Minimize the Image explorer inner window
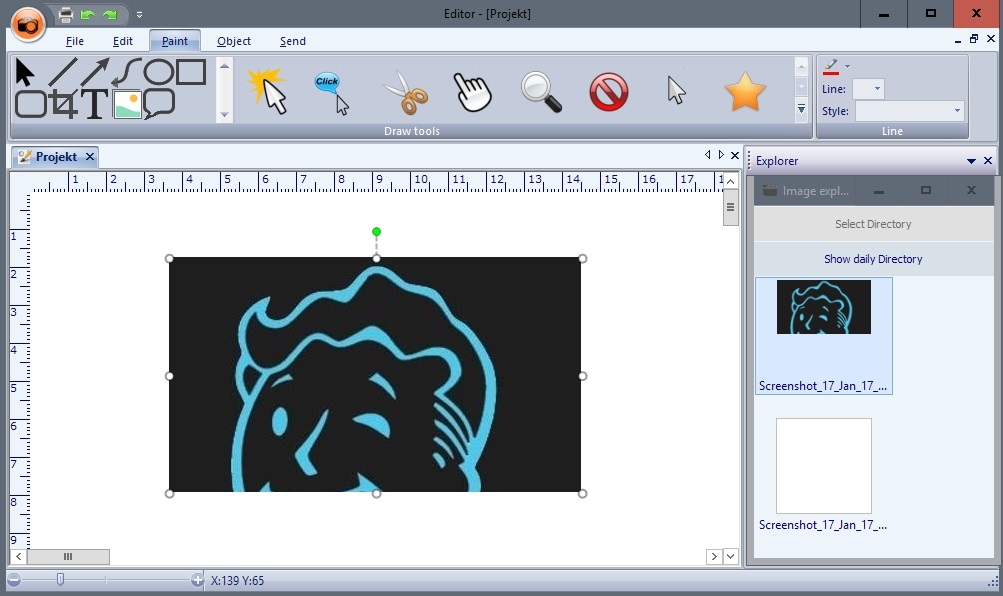This screenshot has width=1003, height=596. point(879,191)
